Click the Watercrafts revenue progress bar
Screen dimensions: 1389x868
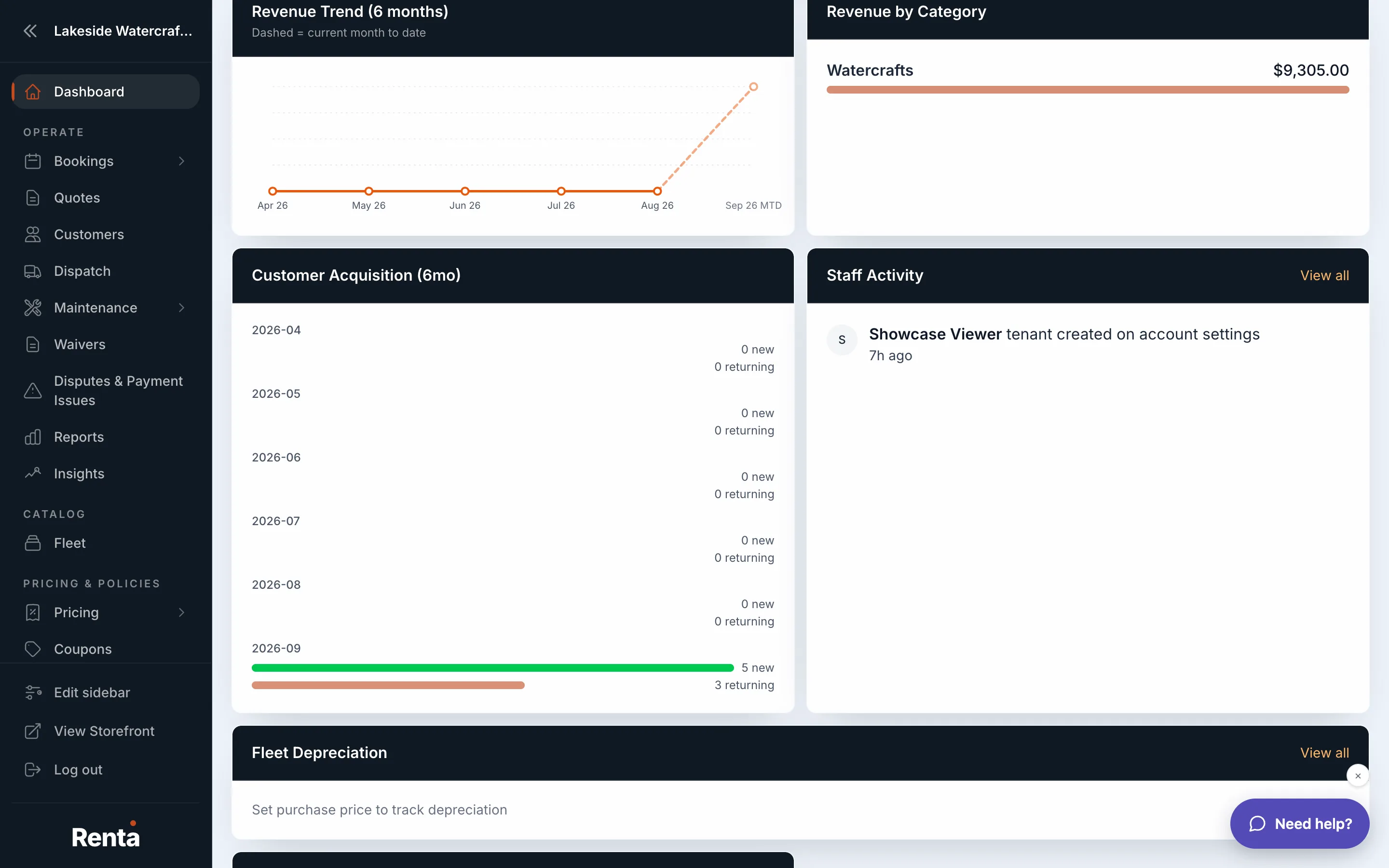click(1087, 90)
